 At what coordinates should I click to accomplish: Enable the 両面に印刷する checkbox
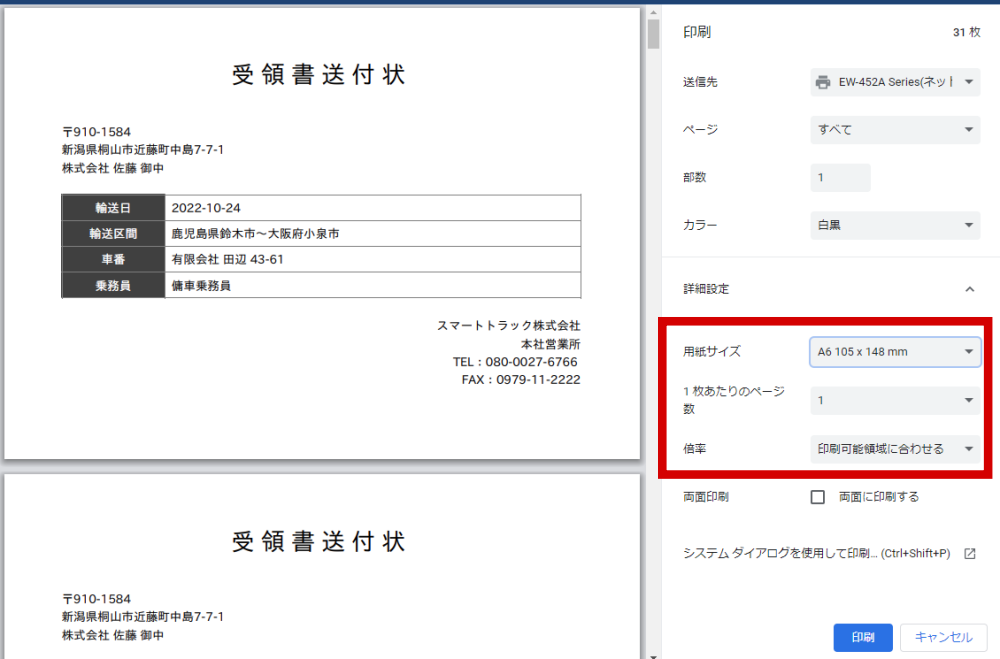pyautogui.click(x=818, y=497)
